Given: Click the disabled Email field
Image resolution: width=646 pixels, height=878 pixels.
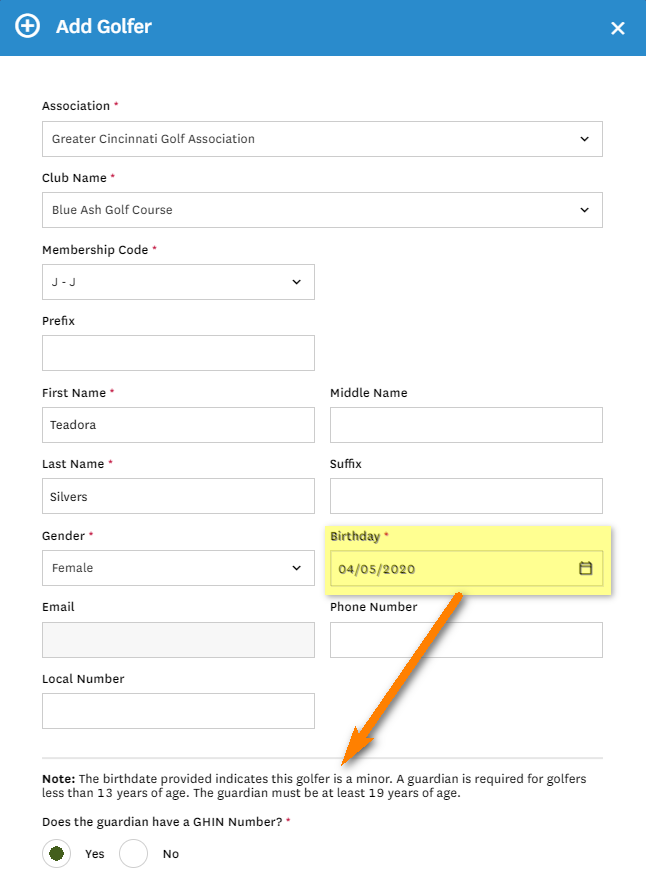Looking at the screenshot, I should [x=178, y=640].
